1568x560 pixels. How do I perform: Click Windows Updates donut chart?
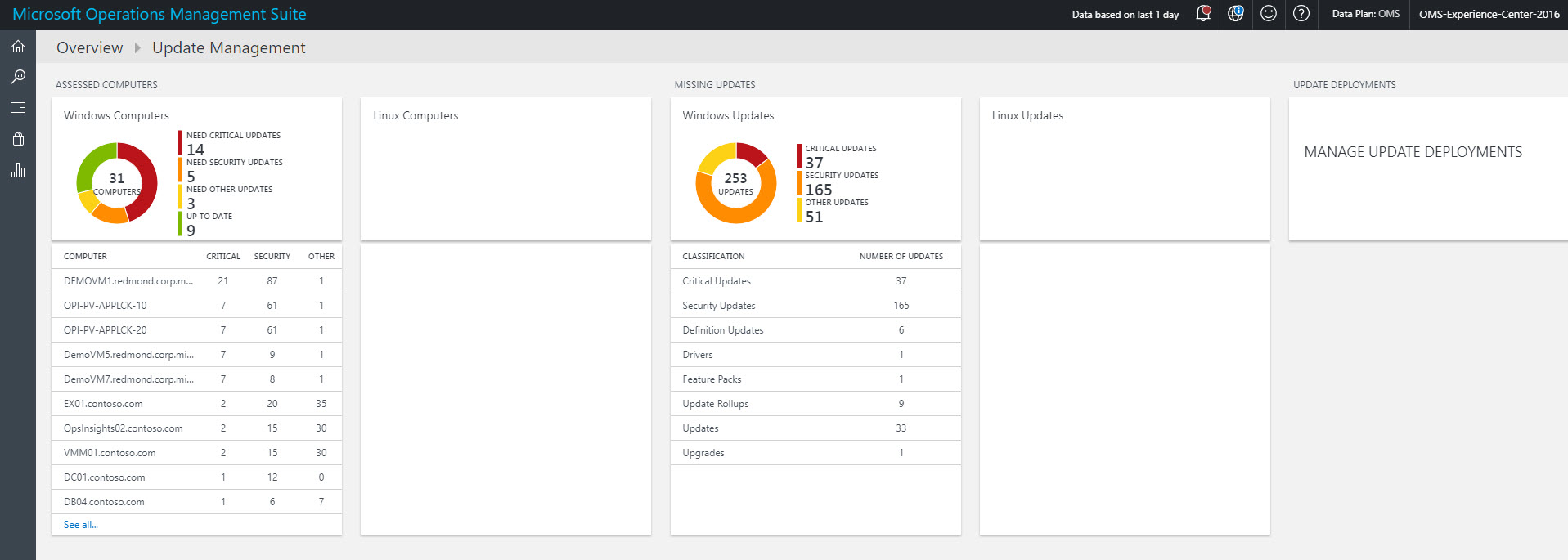coord(735,183)
